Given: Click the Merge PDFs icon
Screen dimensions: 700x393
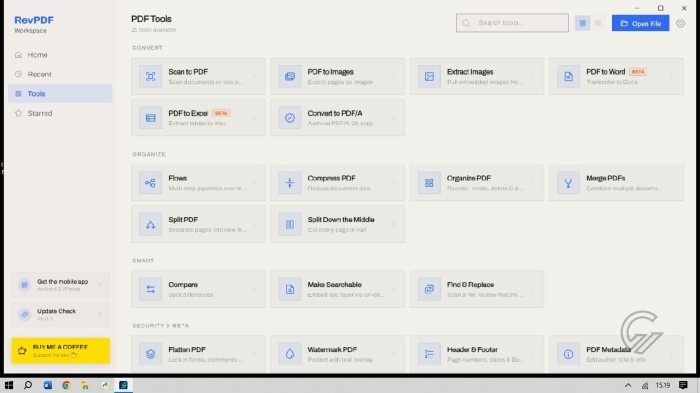Looking at the screenshot, I should (568, 183).
